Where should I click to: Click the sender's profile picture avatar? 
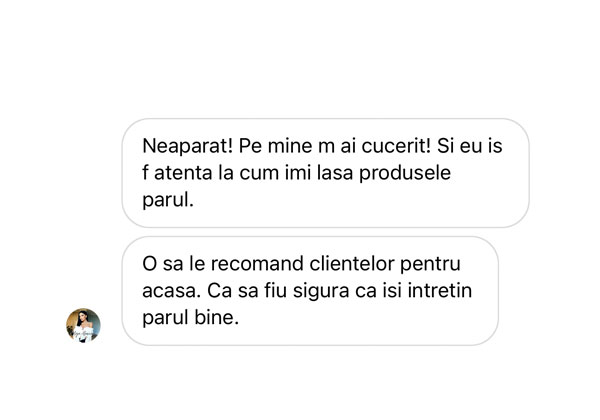(x=83, y=325)
